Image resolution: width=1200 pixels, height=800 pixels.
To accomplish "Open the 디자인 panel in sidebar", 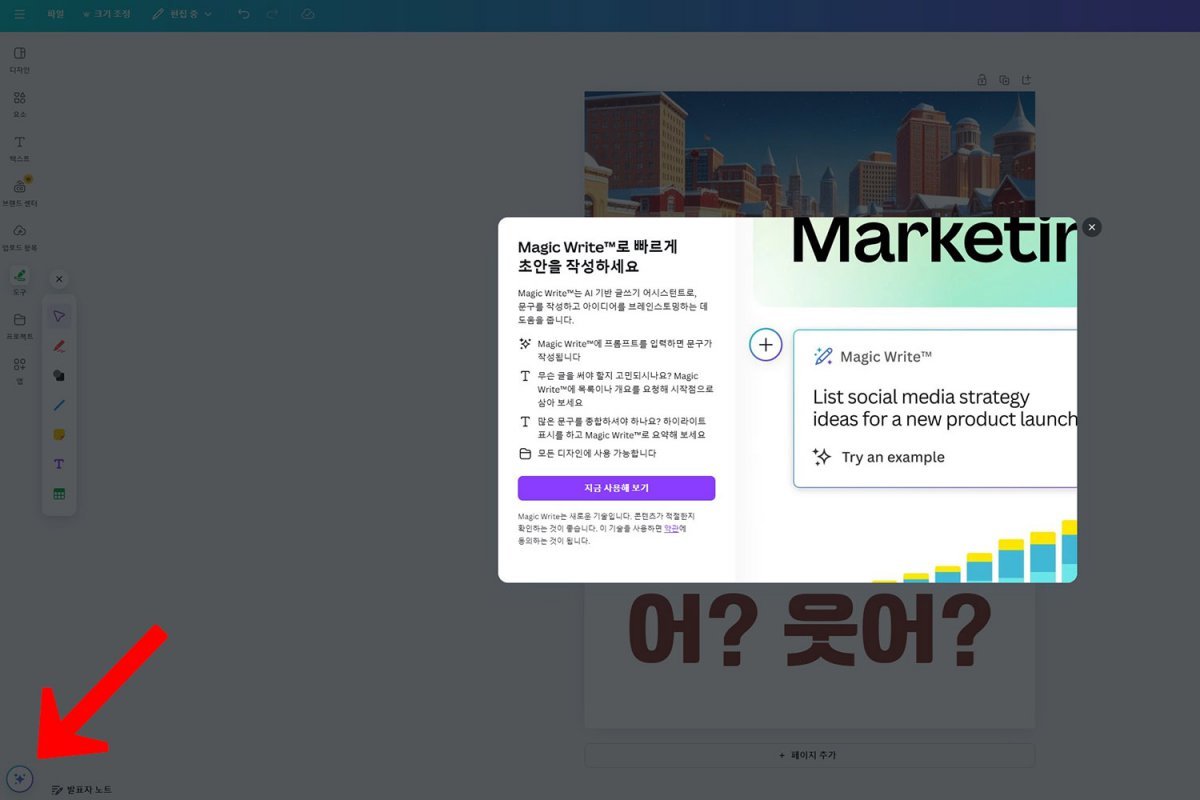I will [19, 59].
